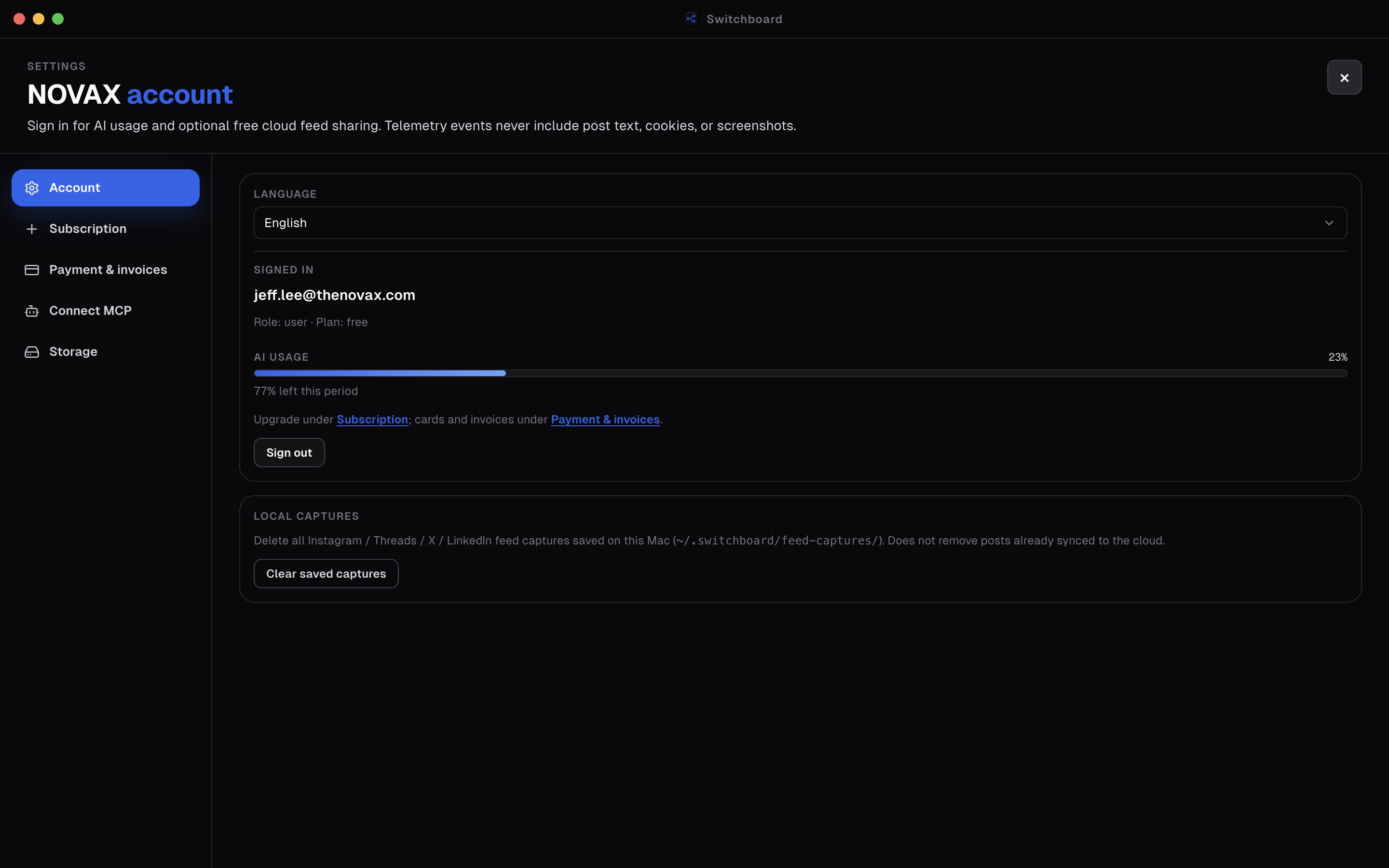The image size is (1389, 868).
Task: Click the Connect MCP robot icon
Action: click(x=31, y=311)
